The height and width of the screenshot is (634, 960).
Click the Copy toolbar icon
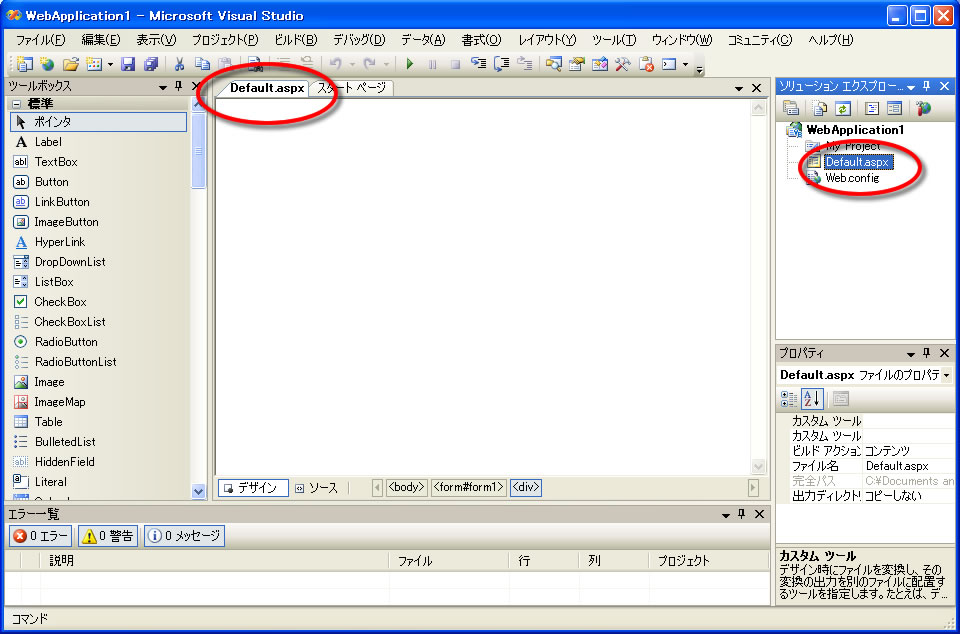(202, 64)
